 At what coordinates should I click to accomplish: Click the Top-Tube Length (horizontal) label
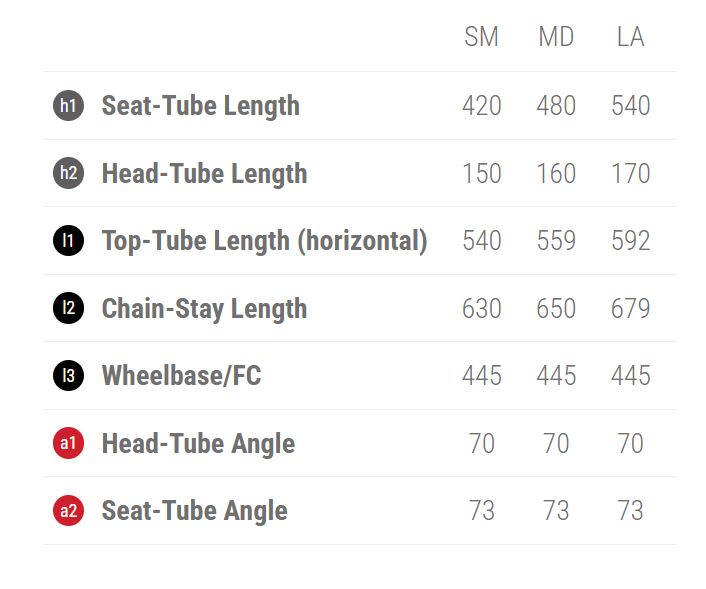tap(264, 241)
